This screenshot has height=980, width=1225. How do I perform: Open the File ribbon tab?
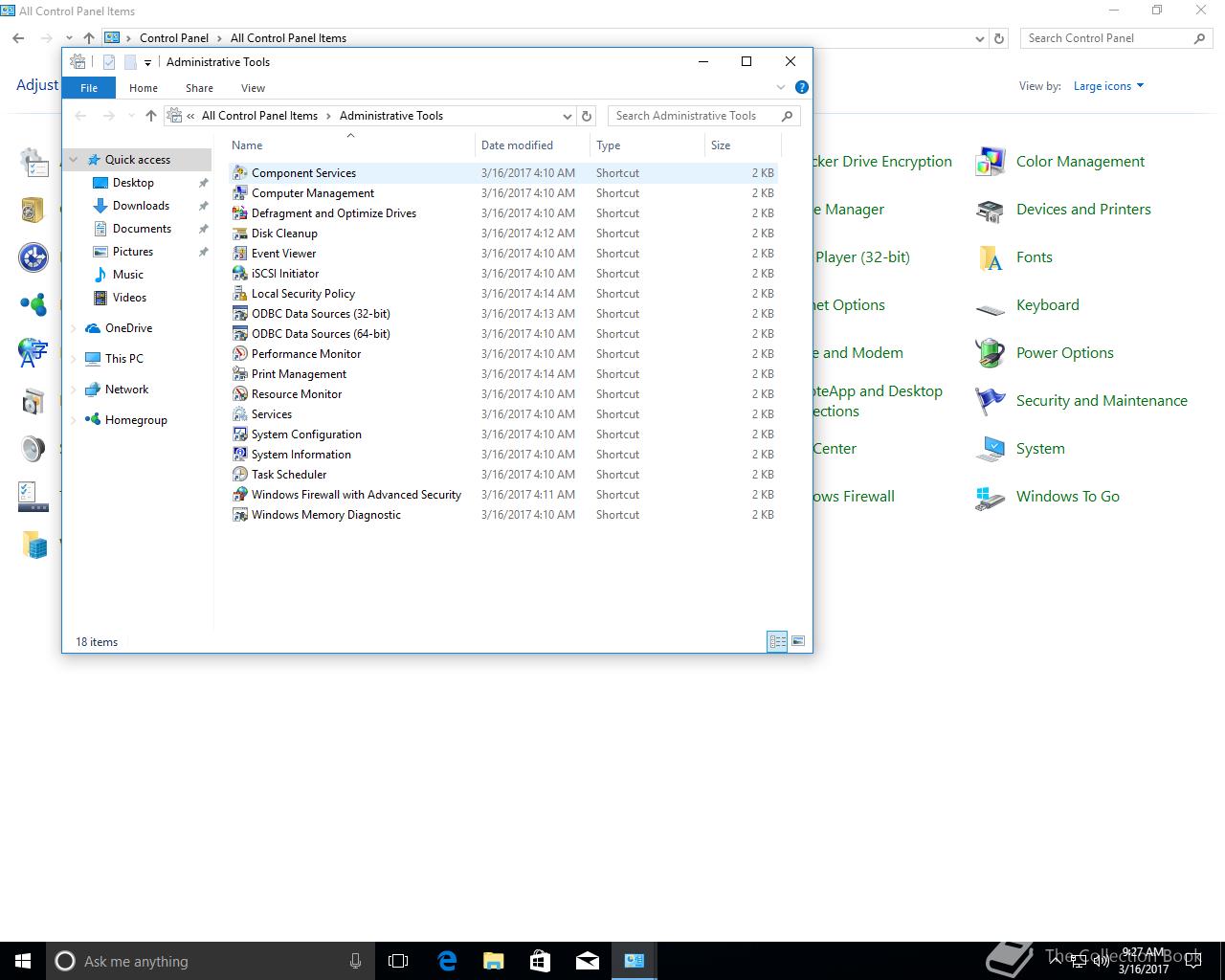coord(89,88)
